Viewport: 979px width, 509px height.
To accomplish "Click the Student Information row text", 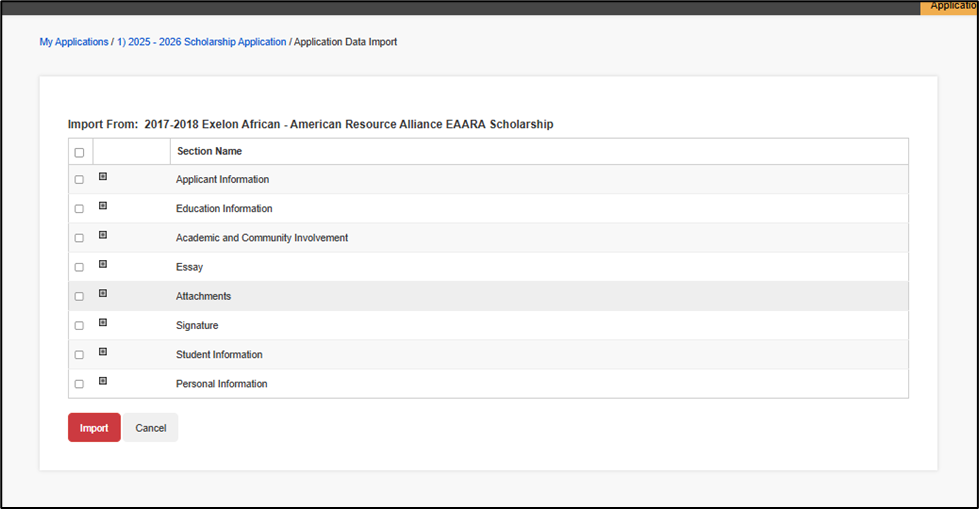I will click(x=219, y=355).
